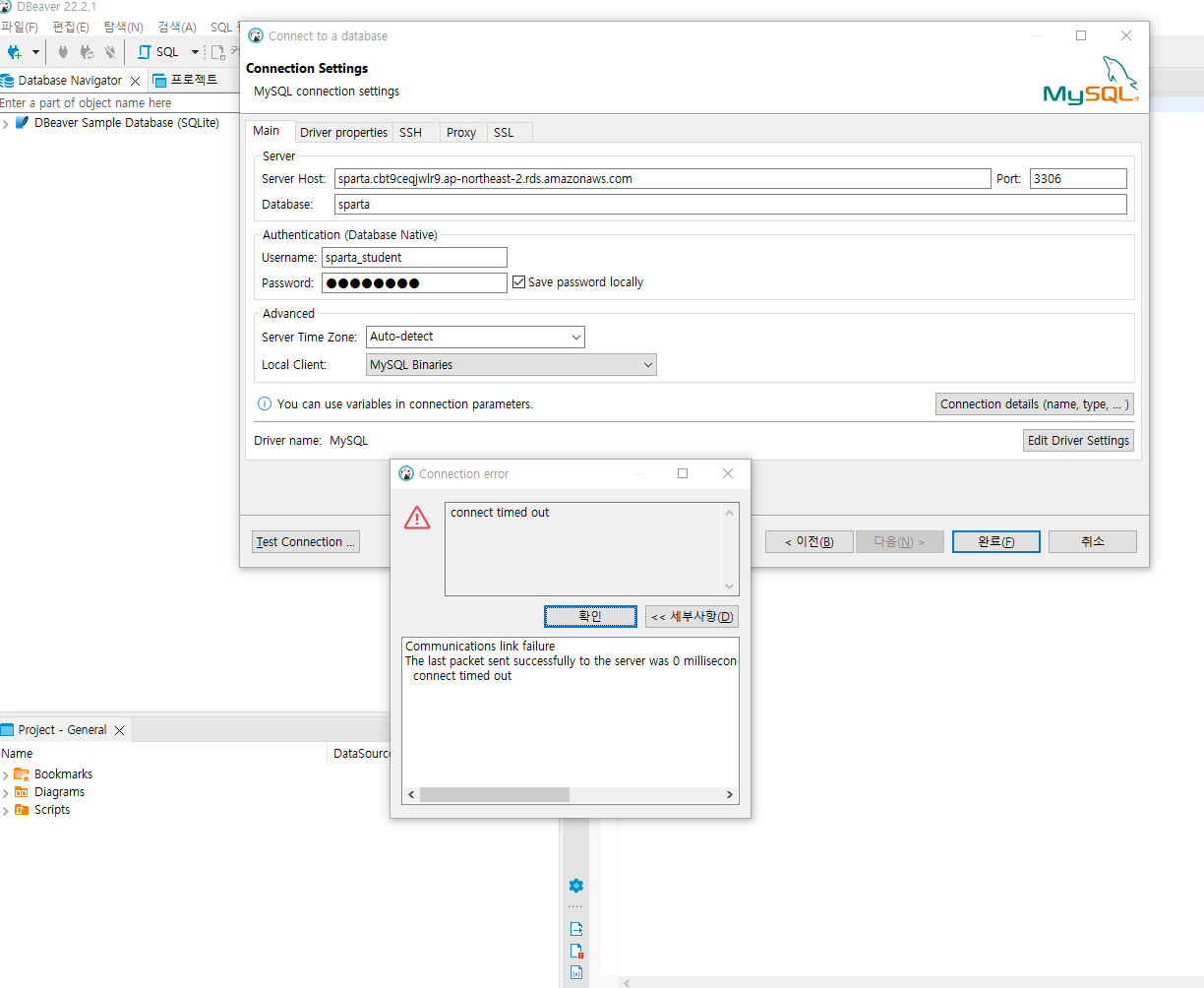Viewport: 1204px width, 988px height.
Task: Click the 취소 cancel button
Action: 1093,542
